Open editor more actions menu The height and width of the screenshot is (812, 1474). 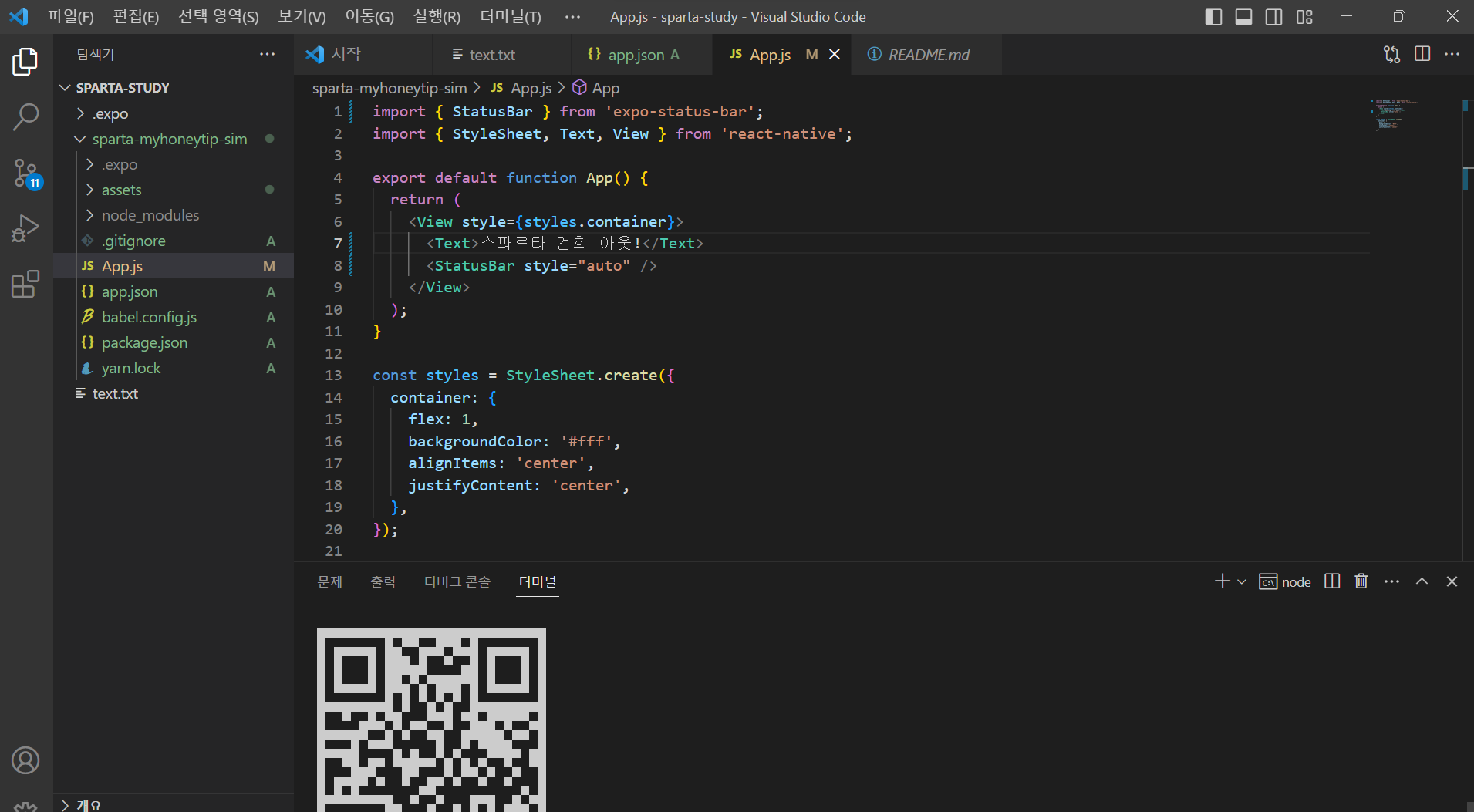point(1452,54)
